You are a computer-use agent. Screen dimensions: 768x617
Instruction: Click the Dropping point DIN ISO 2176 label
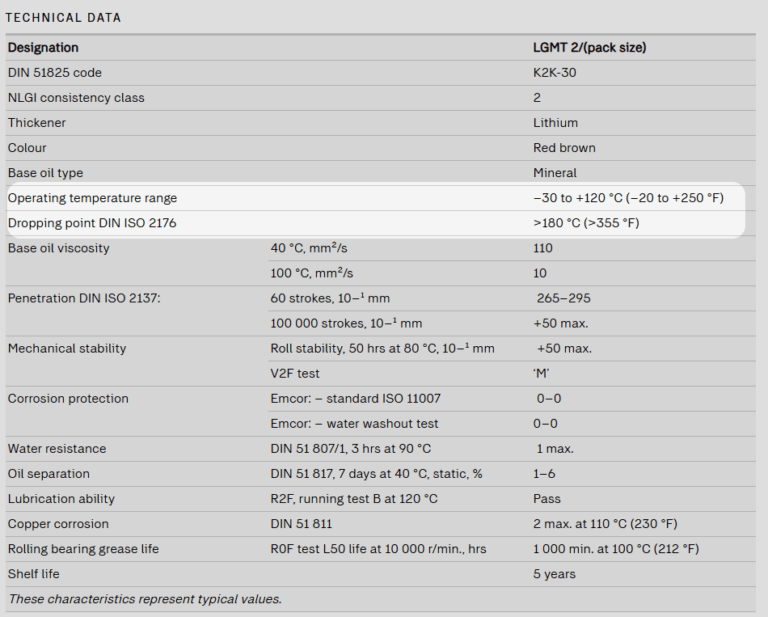(x=92, y=223)
